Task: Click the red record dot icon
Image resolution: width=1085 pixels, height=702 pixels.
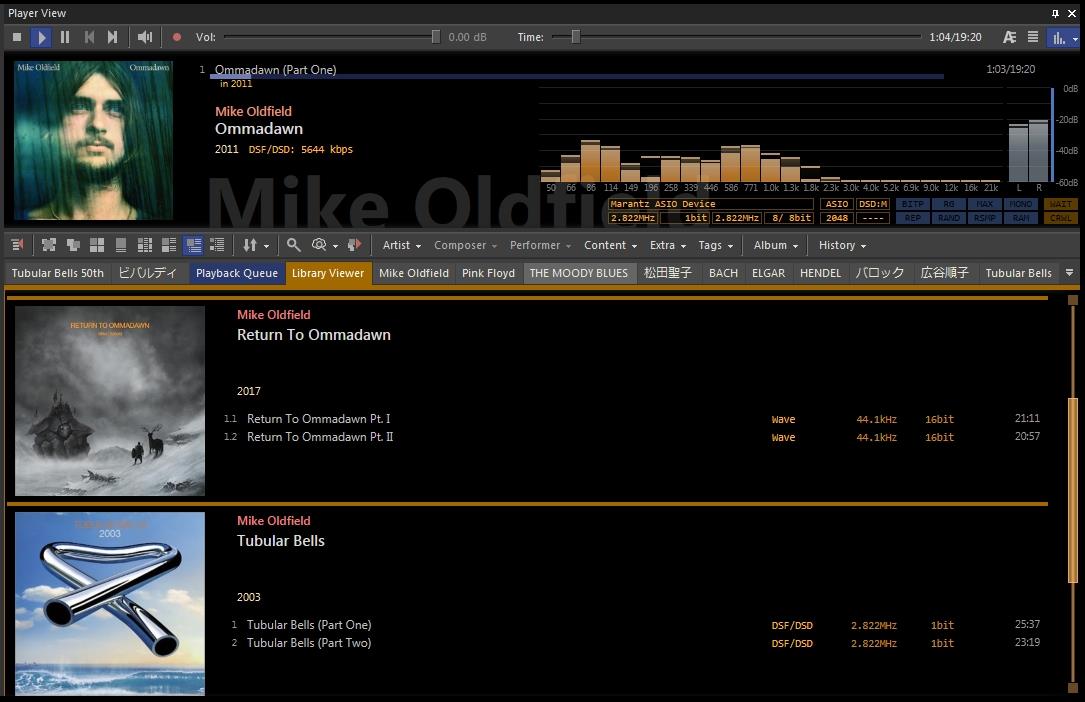Action: pos(176,37)
